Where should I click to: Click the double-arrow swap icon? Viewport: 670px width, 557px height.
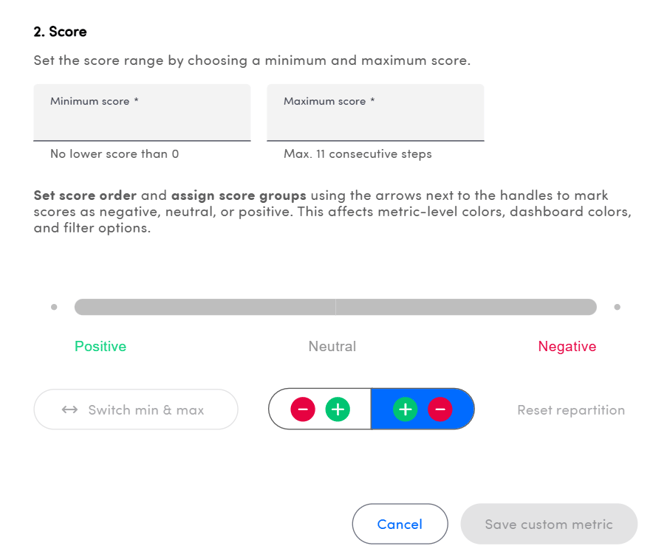[69, 410]
